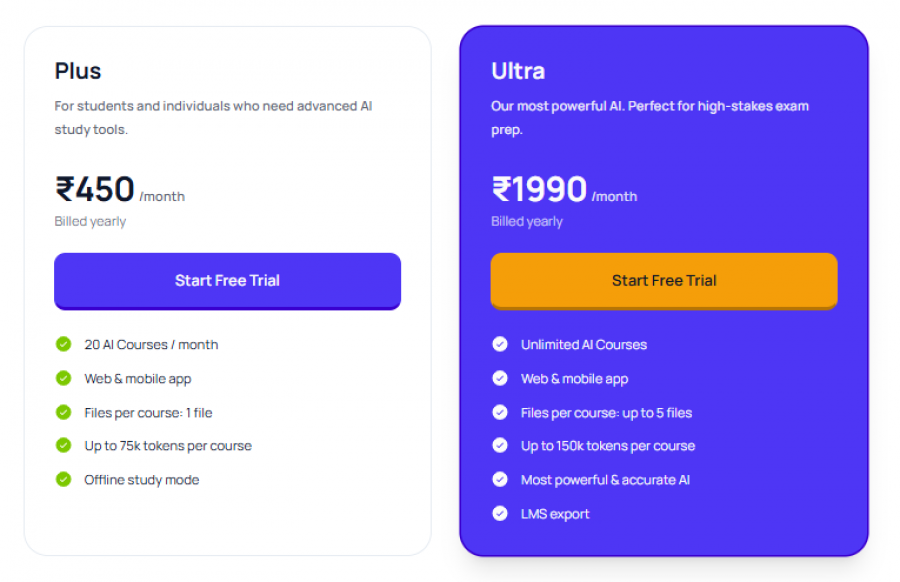The image size is (900, 582).
Task: Click the check next to "Most powerful & accurate AI"
Action: (500, 479)
